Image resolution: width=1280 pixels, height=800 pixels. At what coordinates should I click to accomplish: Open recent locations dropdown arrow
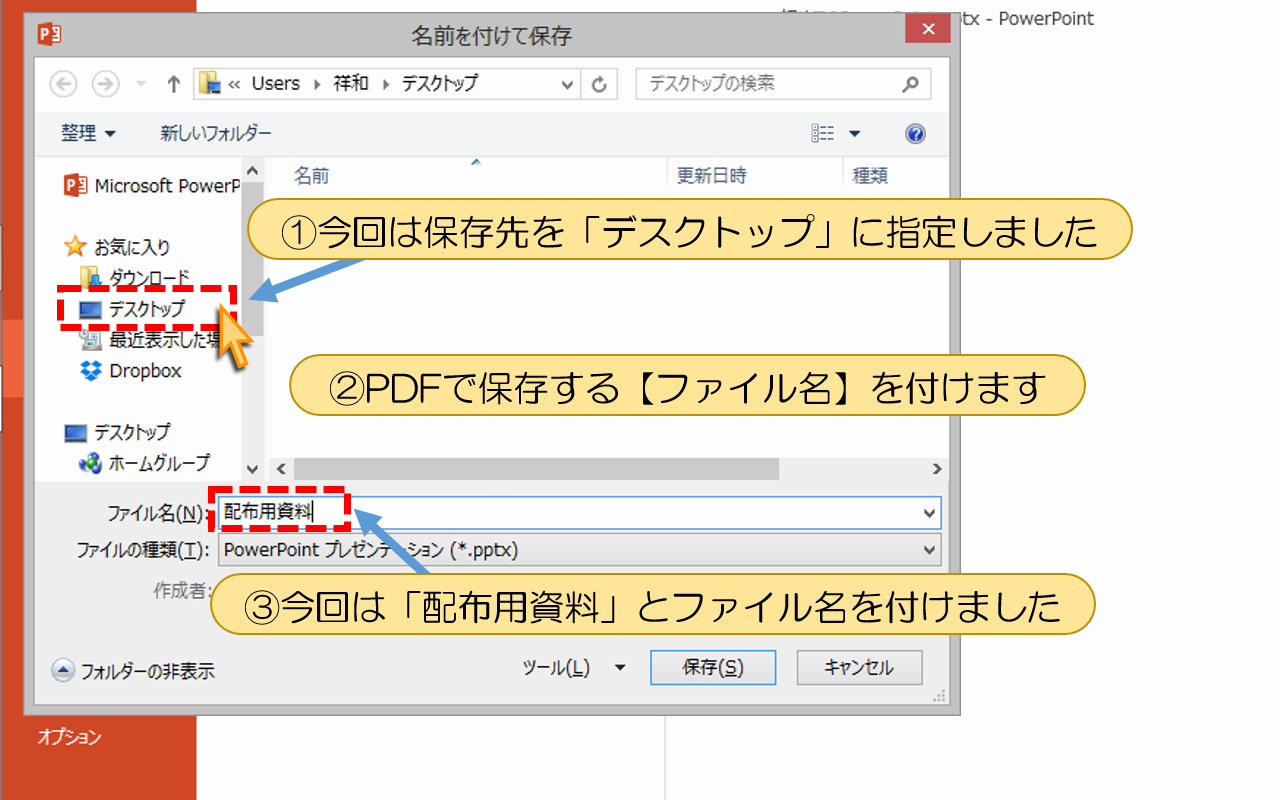(x=141, y=84)
